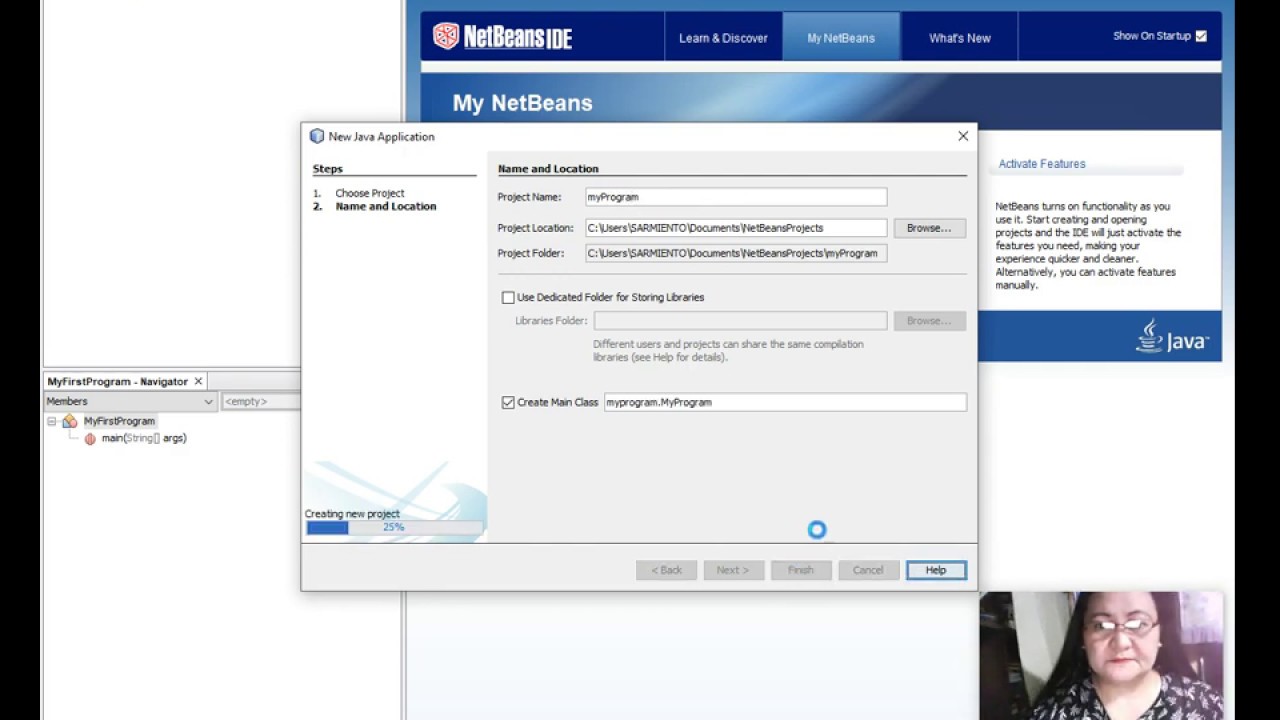Click the My NetBeans heading
Viewport: 1280px width, 720px height.
[x=522, y=103]
